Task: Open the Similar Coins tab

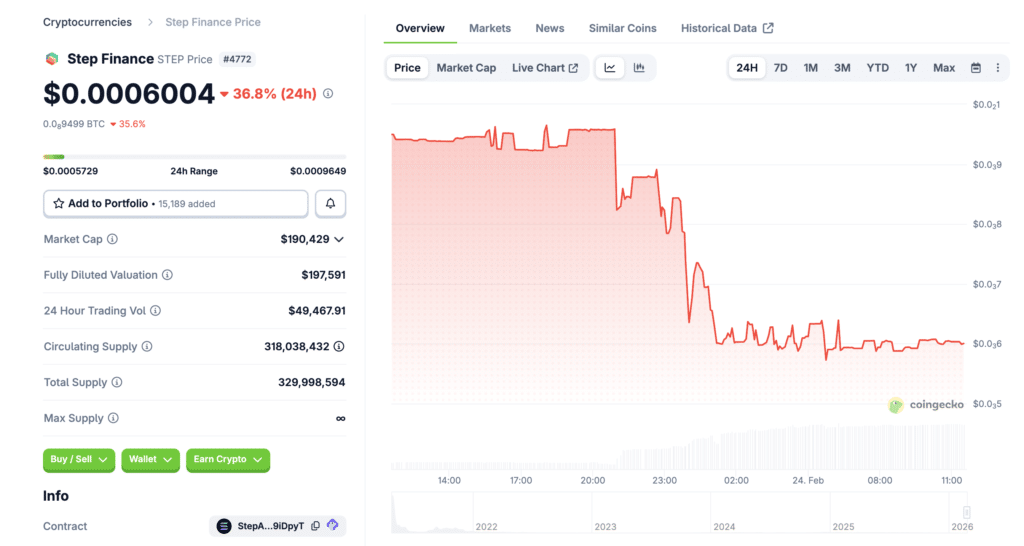Action: [622, 28]
